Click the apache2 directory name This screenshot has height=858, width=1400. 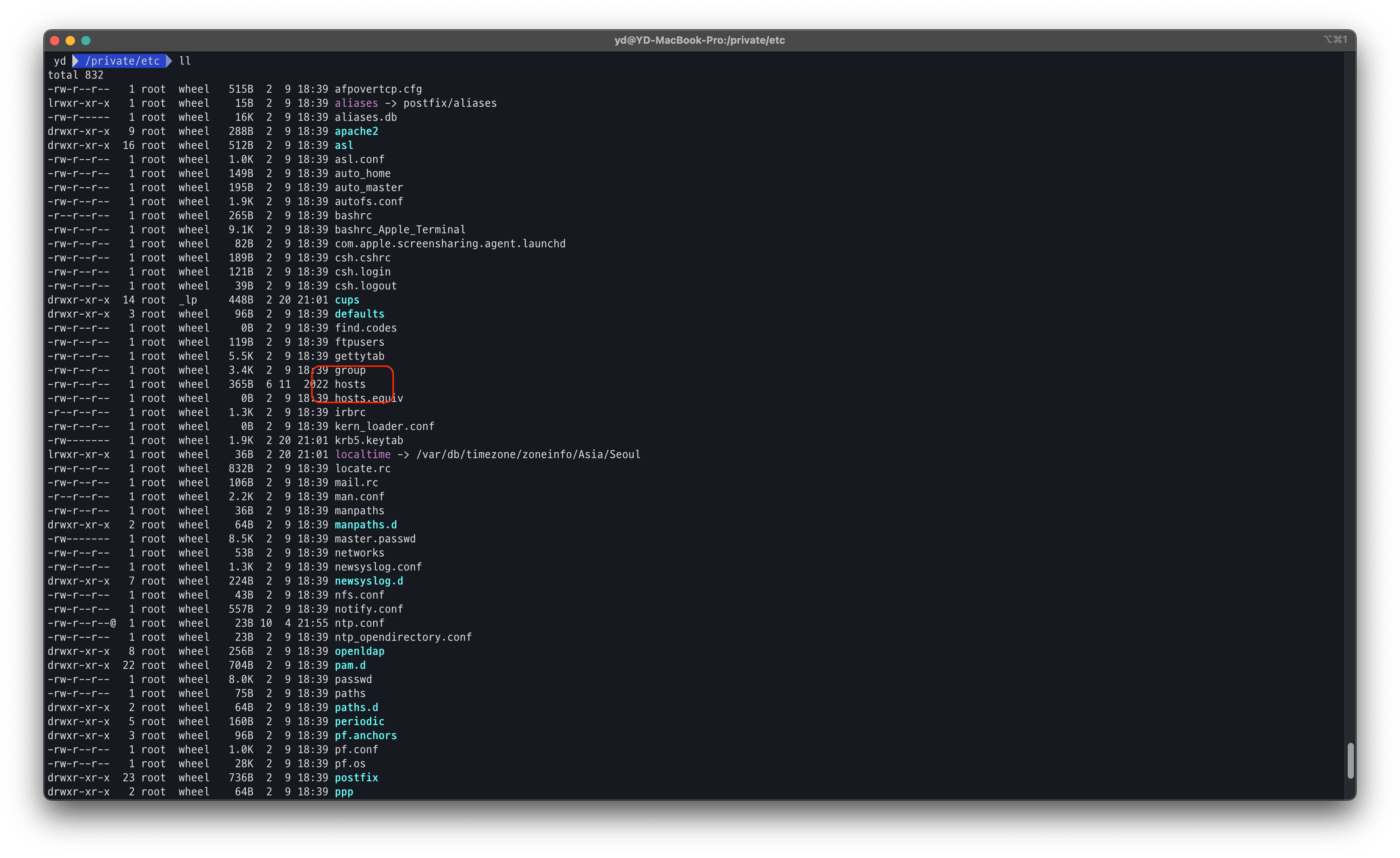coord(356,131)
